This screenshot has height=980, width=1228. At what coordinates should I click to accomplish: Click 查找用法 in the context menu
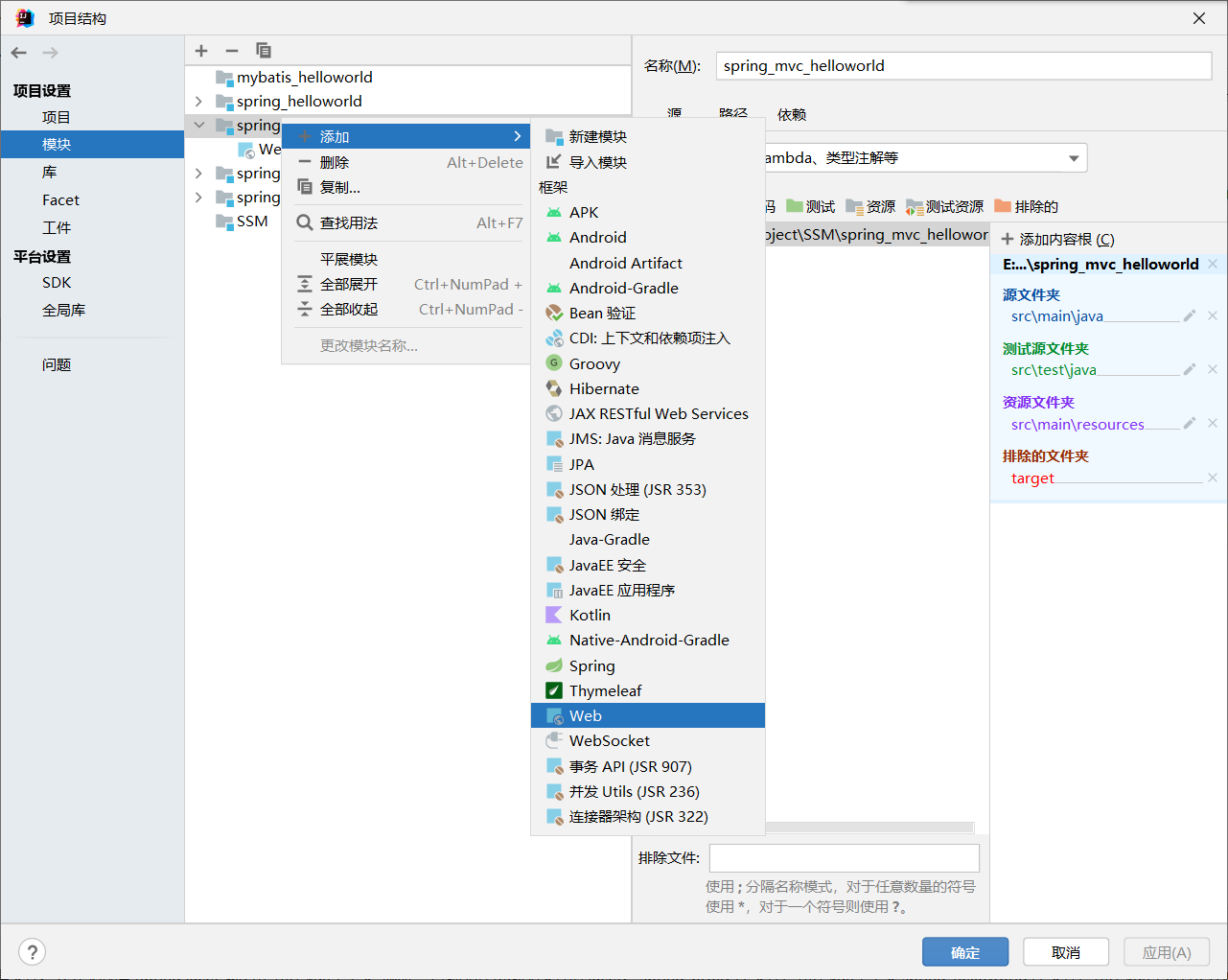pyautogui.click(x=349, y=222)
